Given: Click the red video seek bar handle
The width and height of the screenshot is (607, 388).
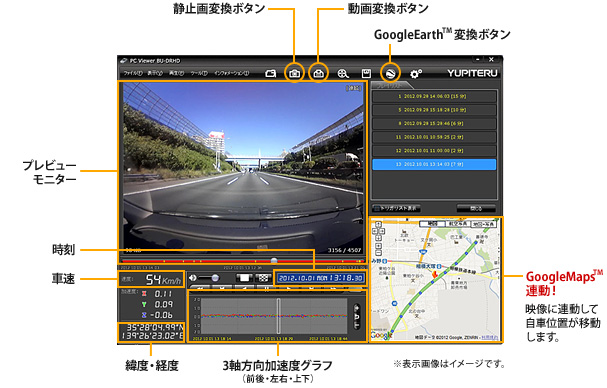Looking at the screenshot, I should 274,261.
